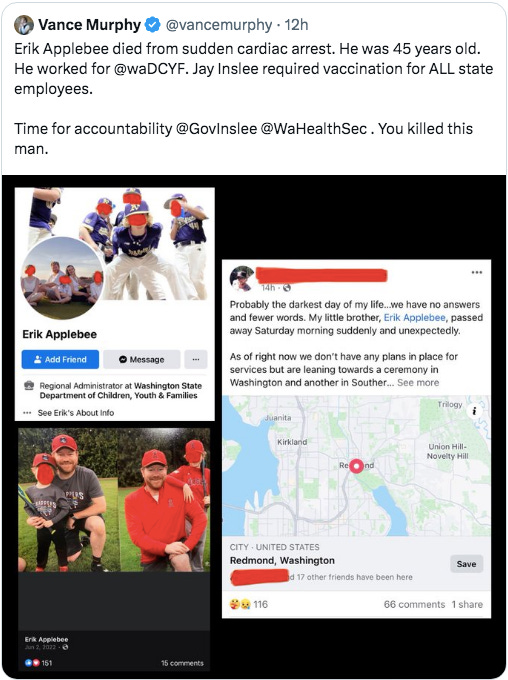The image size is (508, 680).
Task: Click the reaction emojis beside 116
Action: pos(240,604)
